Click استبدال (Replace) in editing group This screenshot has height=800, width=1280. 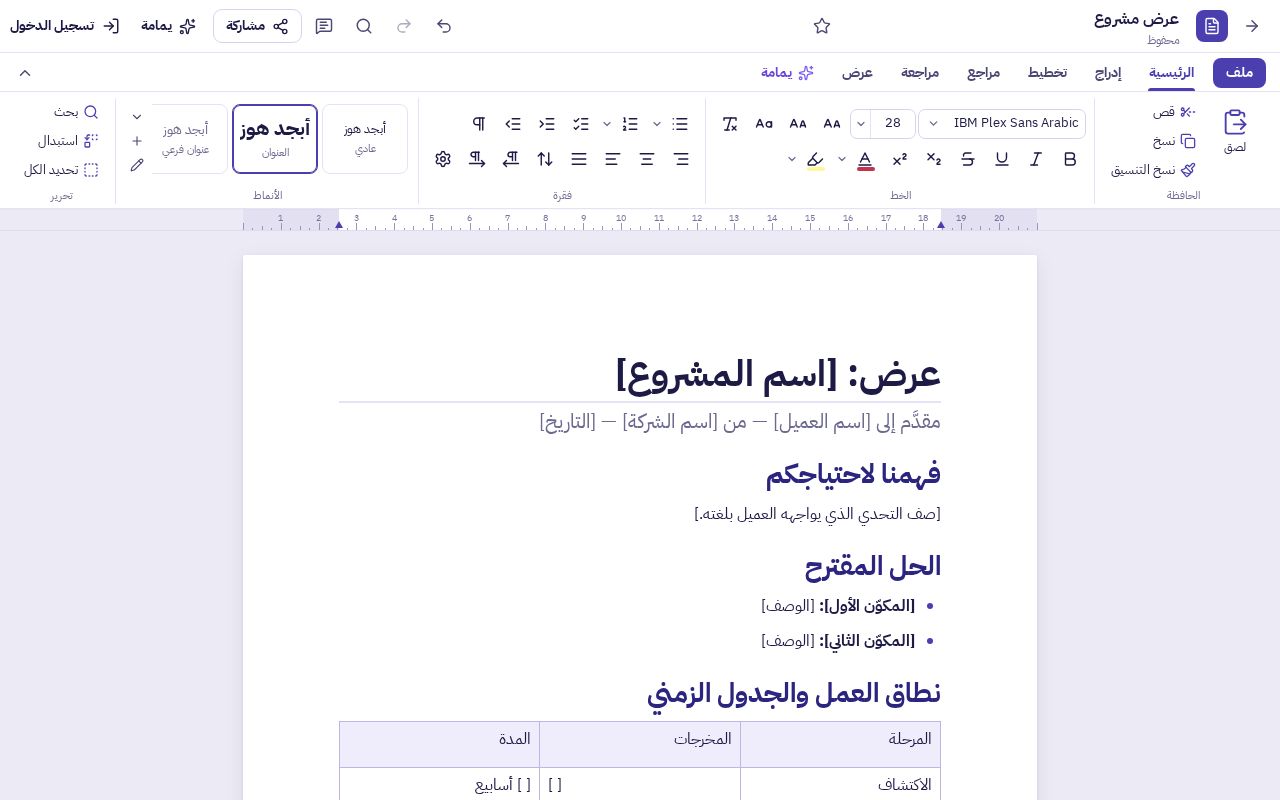click(68, 141)
